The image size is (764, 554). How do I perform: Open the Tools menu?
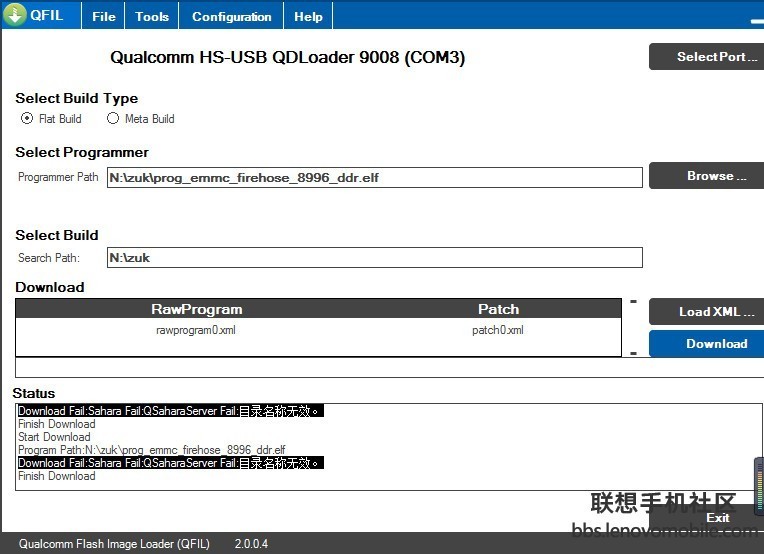[152, 16]
